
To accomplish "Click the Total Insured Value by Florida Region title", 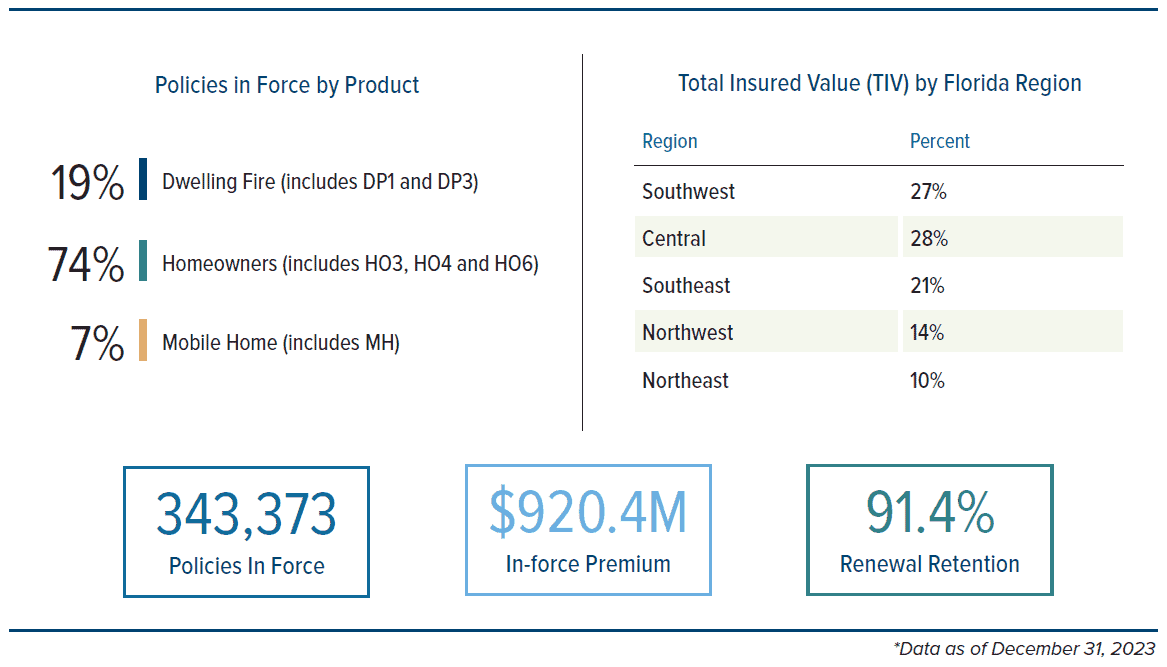I will point(880,83).
